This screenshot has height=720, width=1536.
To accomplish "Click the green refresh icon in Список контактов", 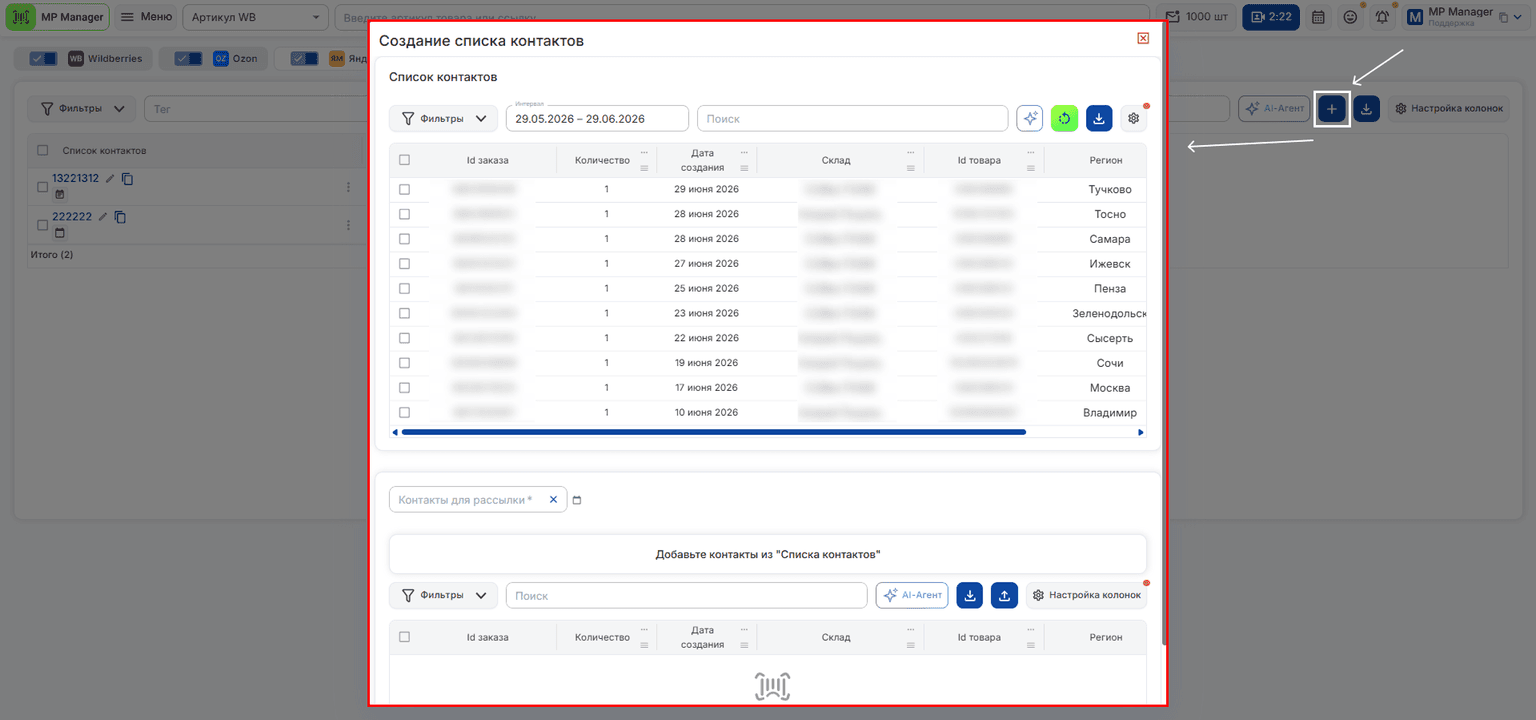I will [1064, 118].
